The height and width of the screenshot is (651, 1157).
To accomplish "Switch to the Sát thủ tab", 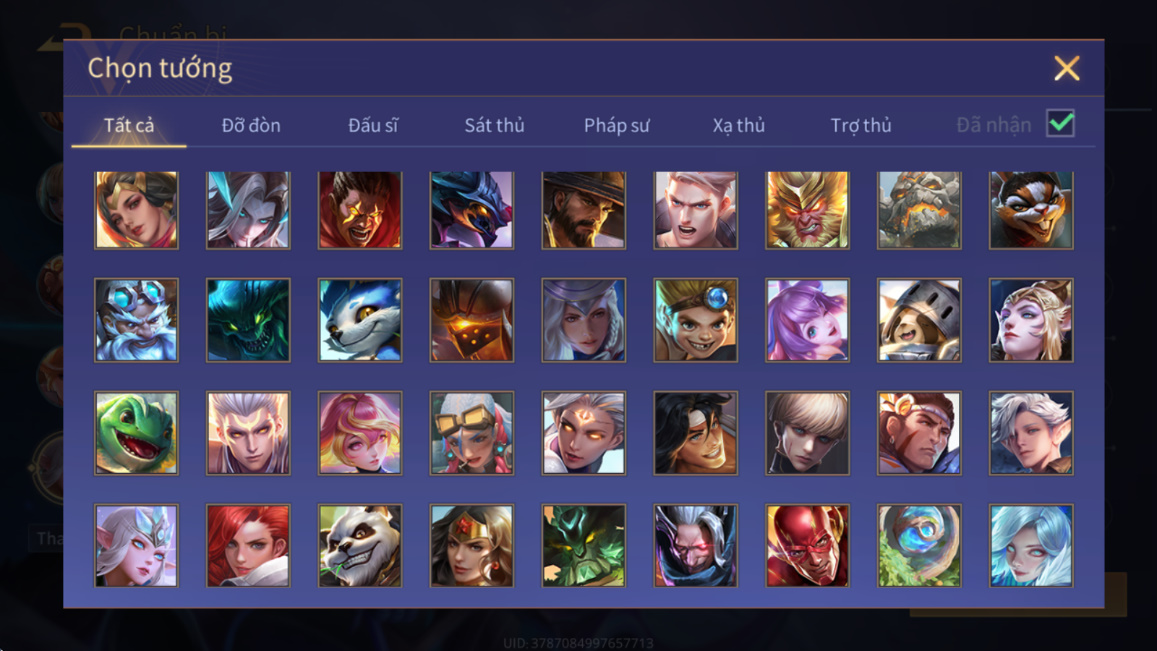I will click(494, 125).
